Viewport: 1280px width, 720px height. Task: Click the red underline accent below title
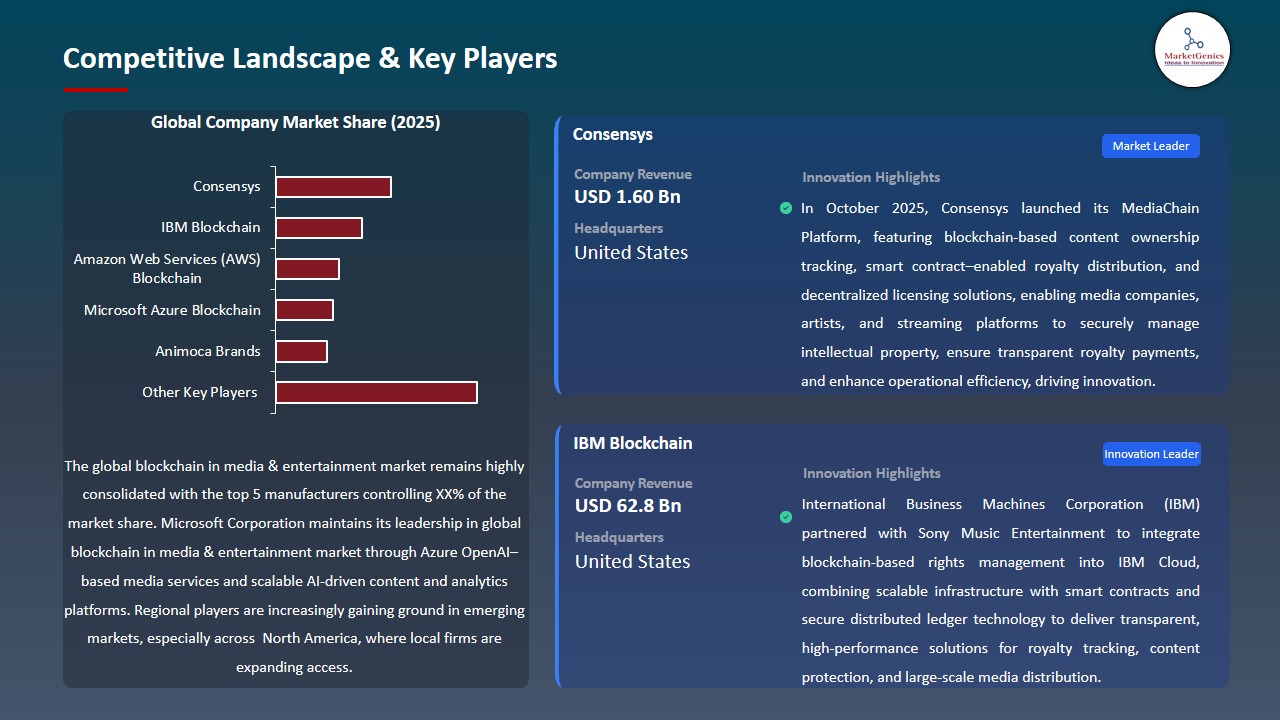[x=95, y=90]
